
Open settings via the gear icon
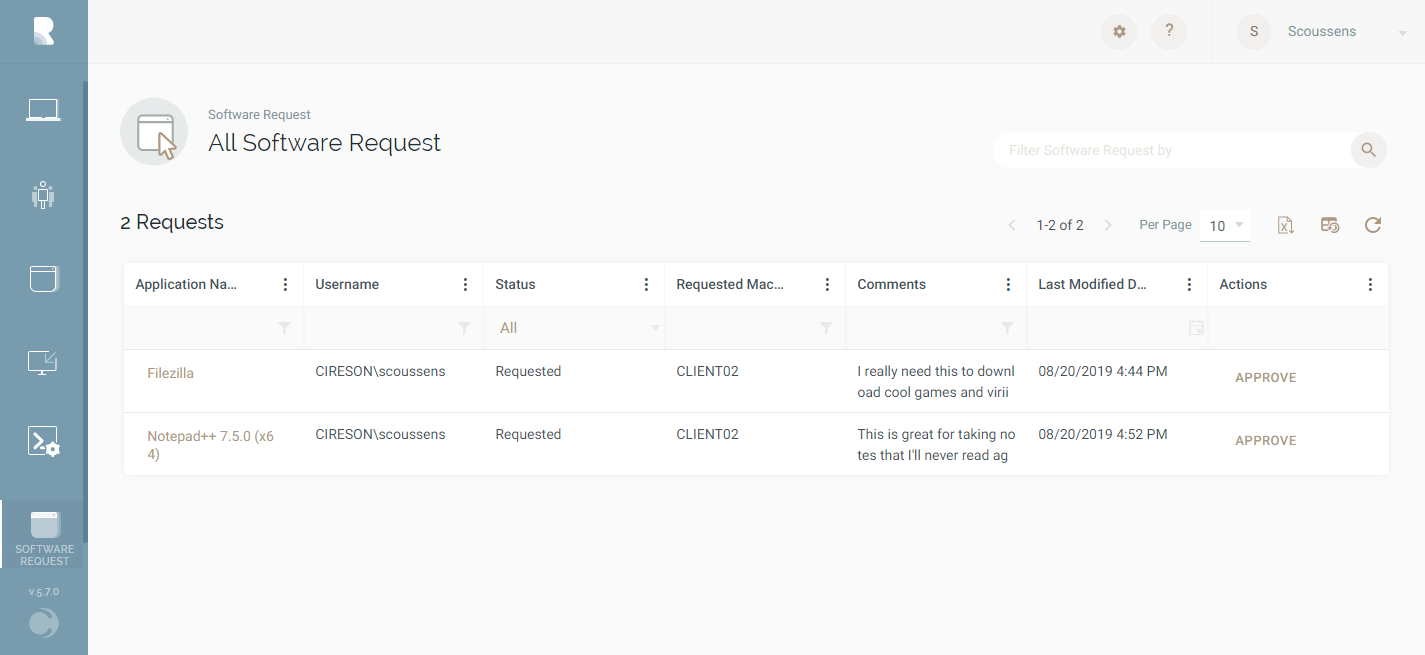1119,31
